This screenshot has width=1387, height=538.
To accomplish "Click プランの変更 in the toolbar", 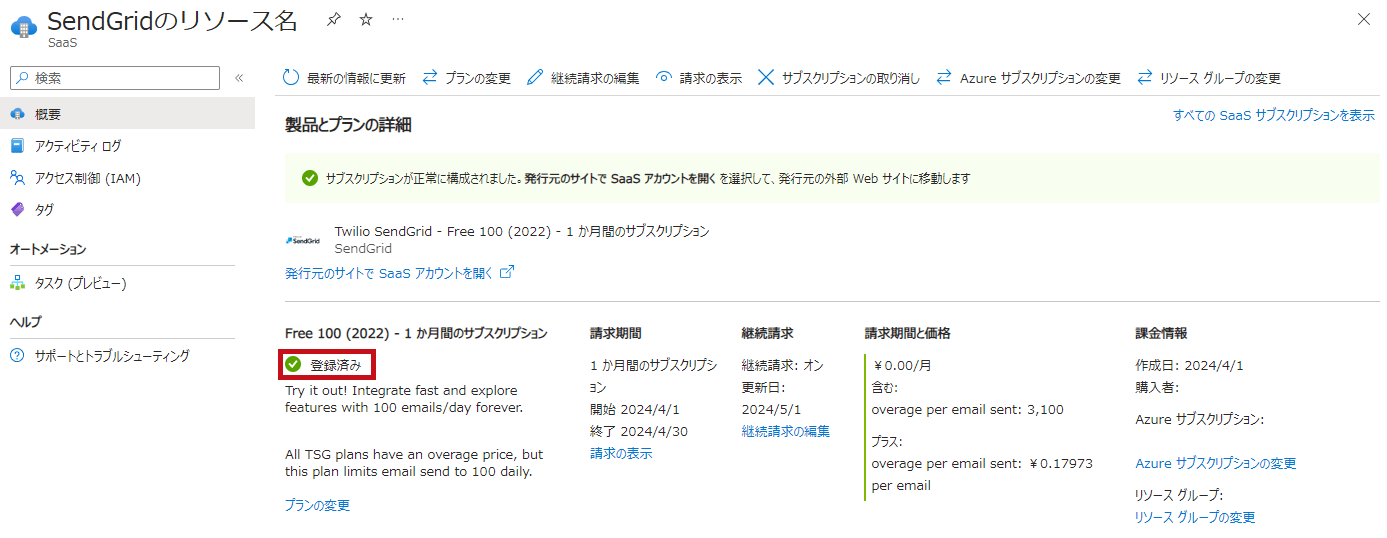I will [x=466, y=78].
